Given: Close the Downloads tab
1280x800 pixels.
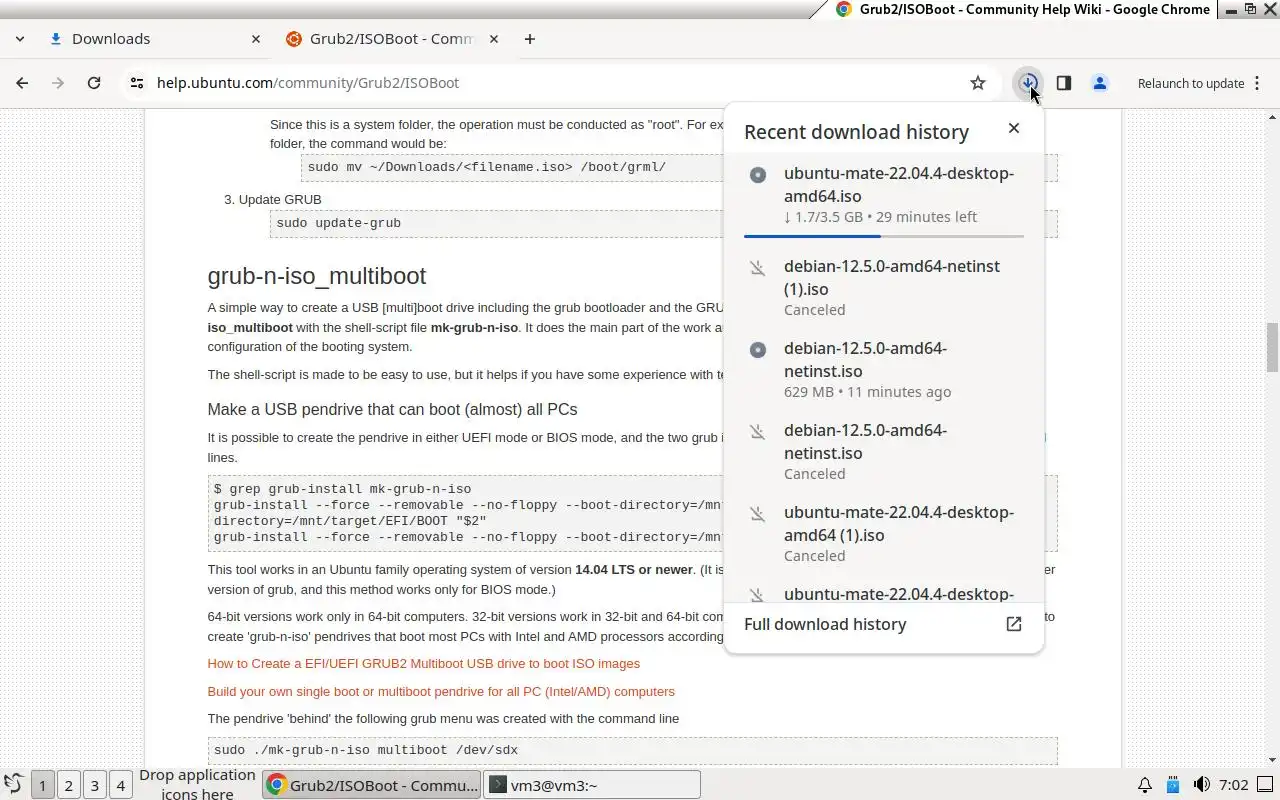Looking at the screenshot, I should [256, 39].
